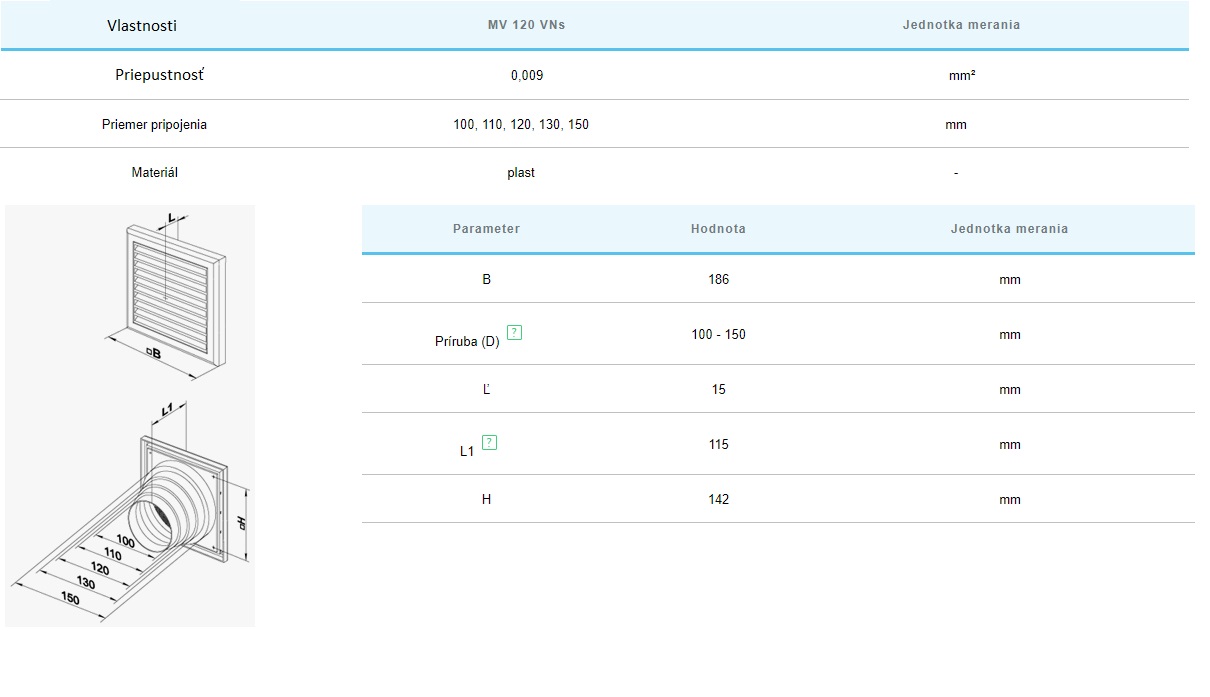1210x697 pixels.
Task: Select the 142 value in H row
Action: click(x=718, y=500)
